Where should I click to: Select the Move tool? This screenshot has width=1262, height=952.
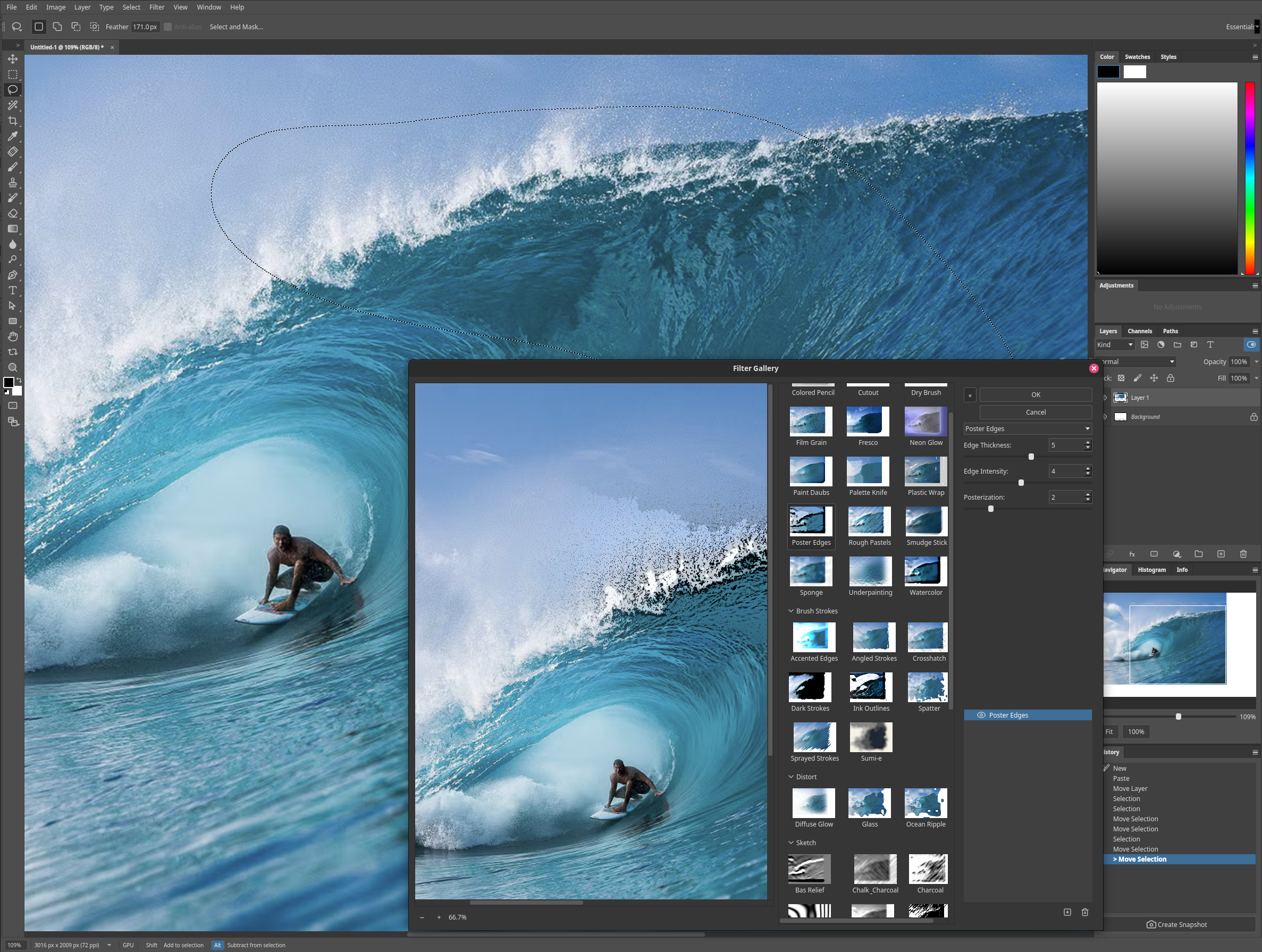(x=13, y=59)
